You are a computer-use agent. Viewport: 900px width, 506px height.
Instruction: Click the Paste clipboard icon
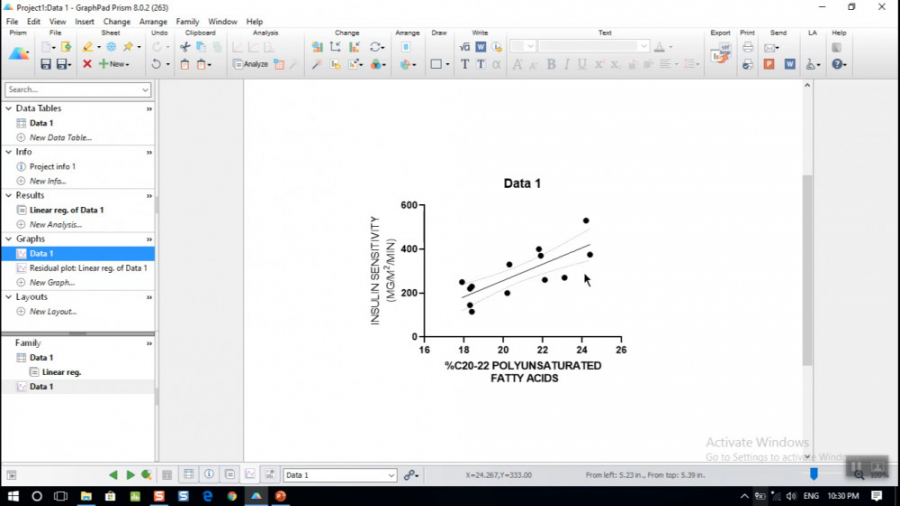(x=185, y=64)
